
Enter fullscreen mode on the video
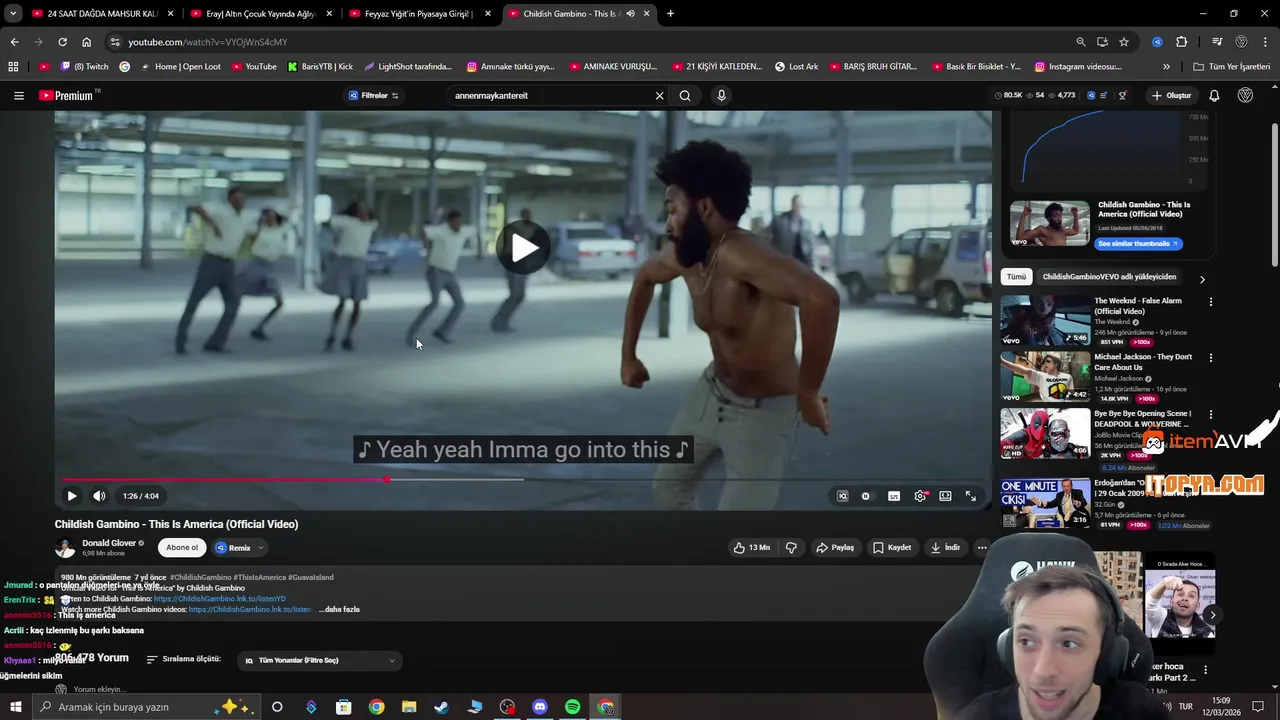(x=970, y=496)
